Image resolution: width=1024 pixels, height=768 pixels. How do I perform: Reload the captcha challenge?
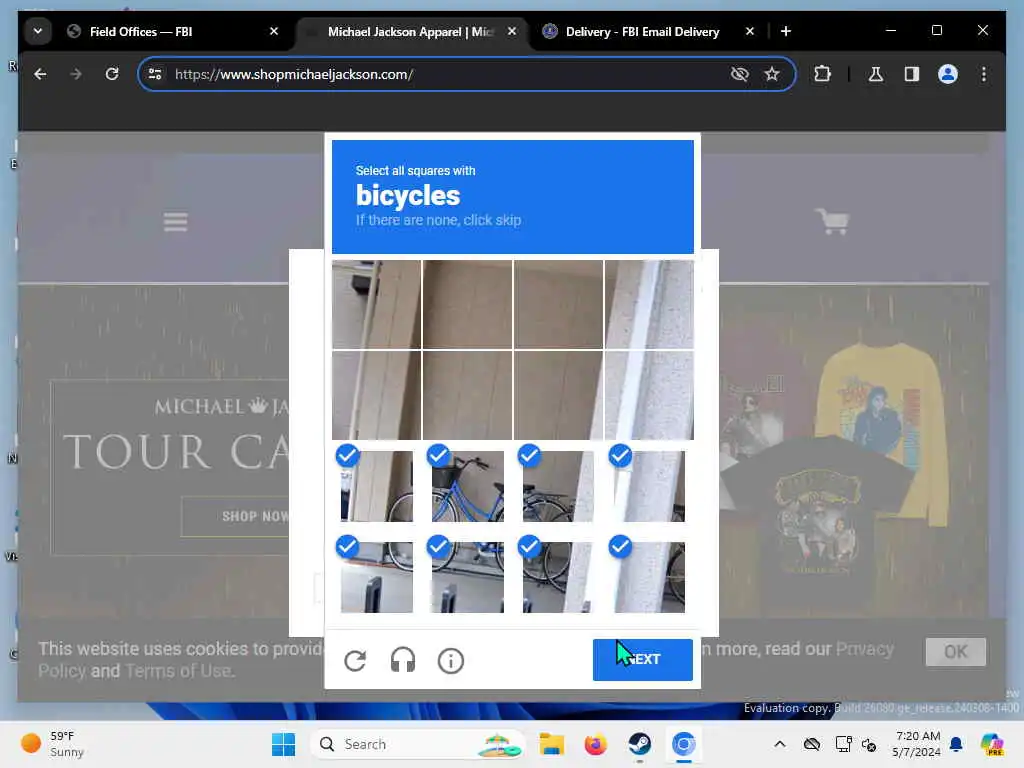coord(355,661)
